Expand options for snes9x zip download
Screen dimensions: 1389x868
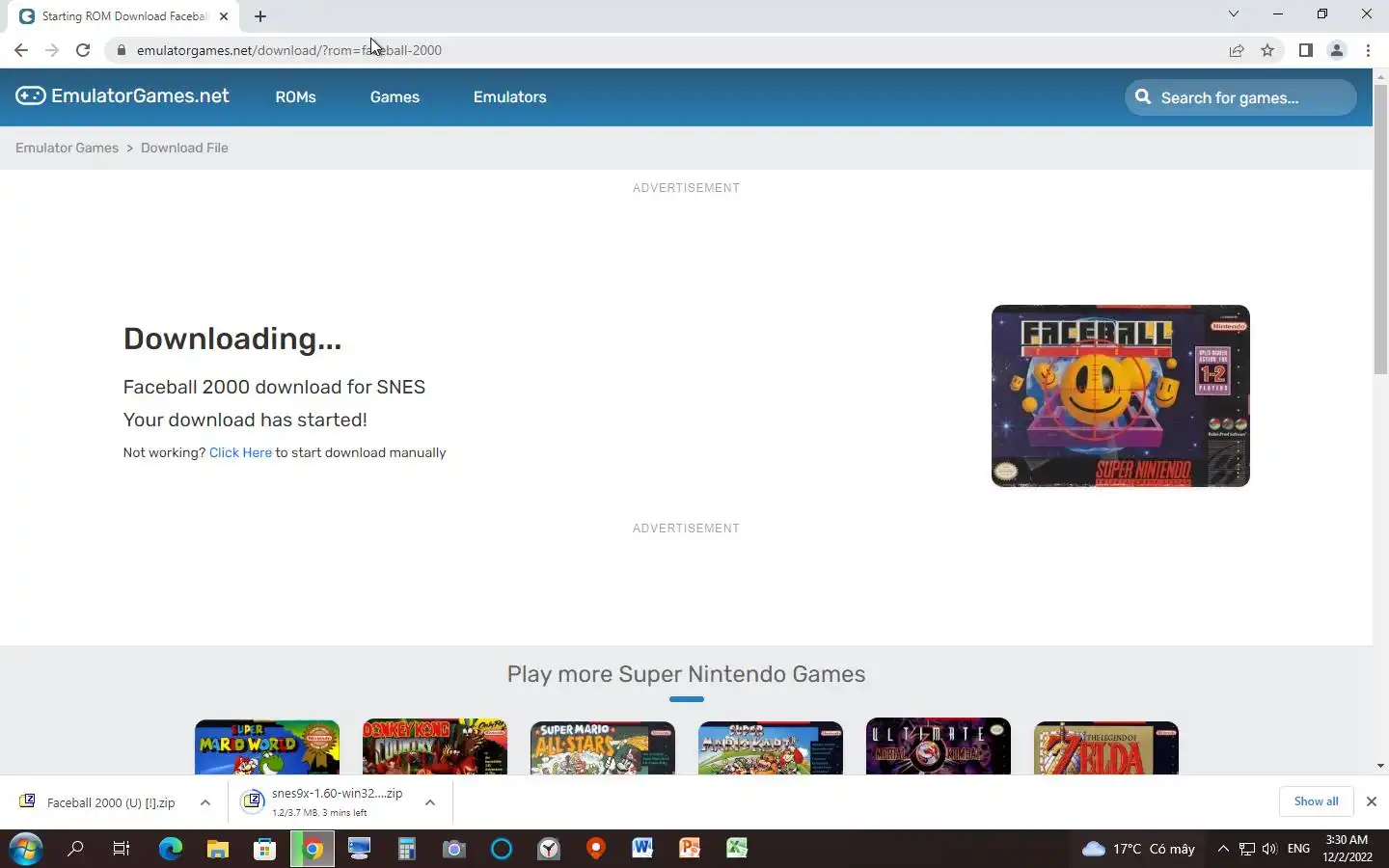point(430,802)
